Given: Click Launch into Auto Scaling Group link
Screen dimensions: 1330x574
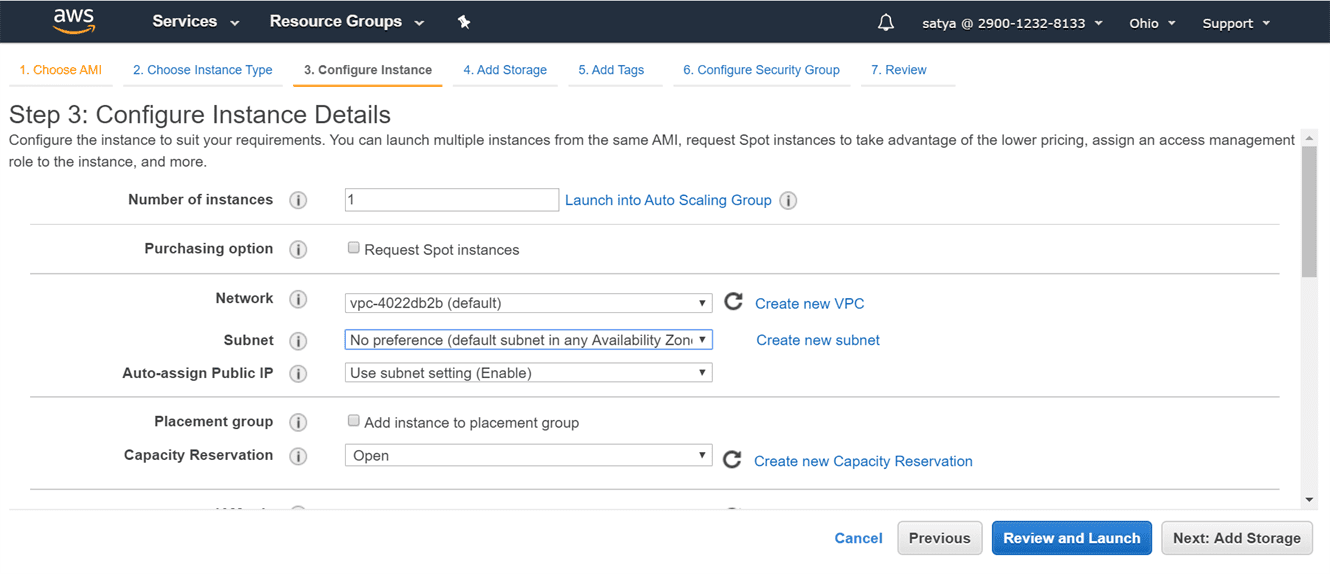Looking at the screenshot, I should point(668,200).
